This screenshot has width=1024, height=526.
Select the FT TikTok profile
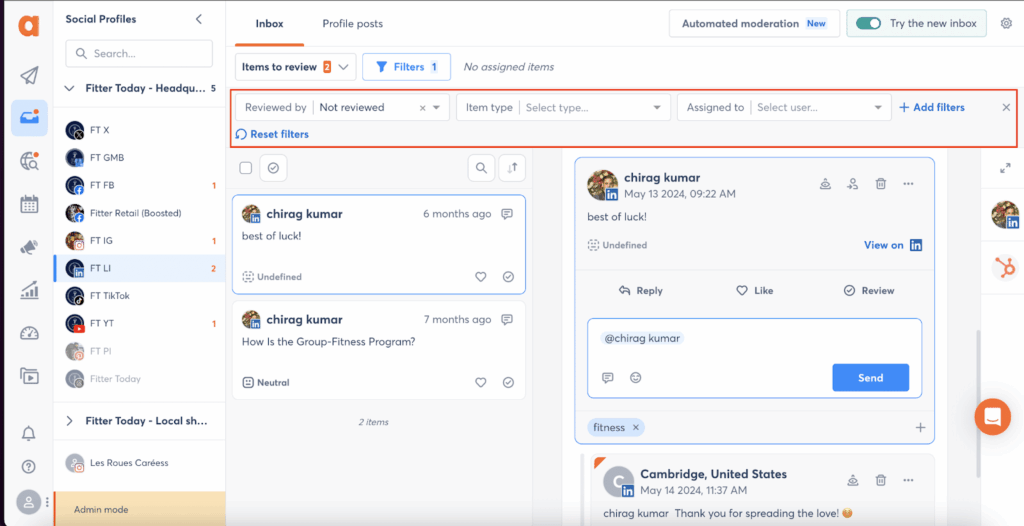tap(139, 296)
